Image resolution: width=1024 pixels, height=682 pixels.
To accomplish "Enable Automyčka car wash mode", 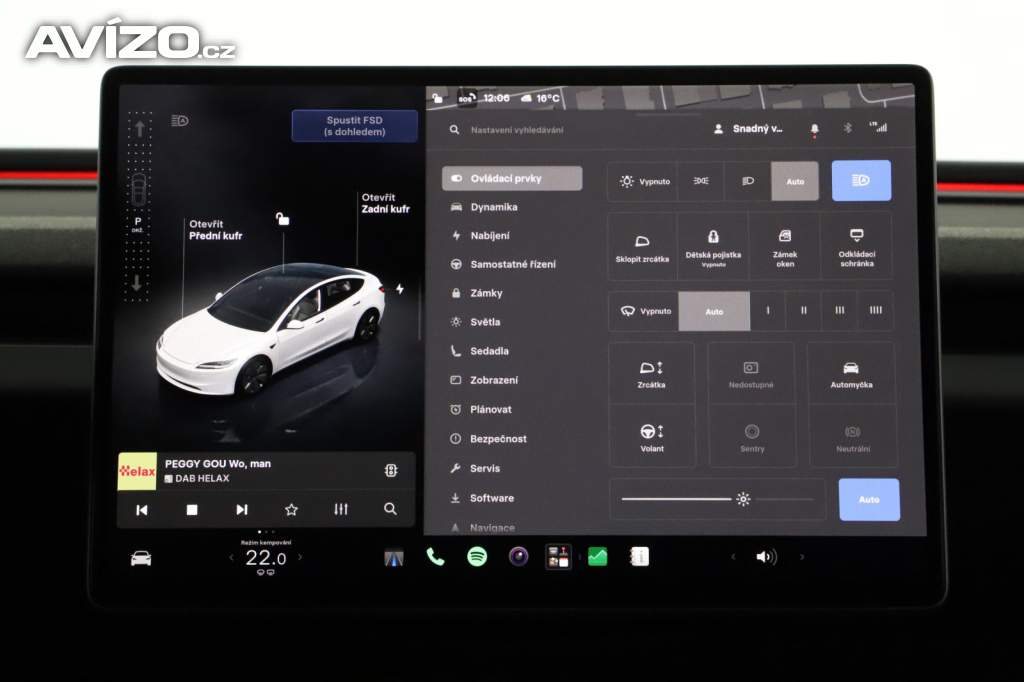I will [851, 374].
